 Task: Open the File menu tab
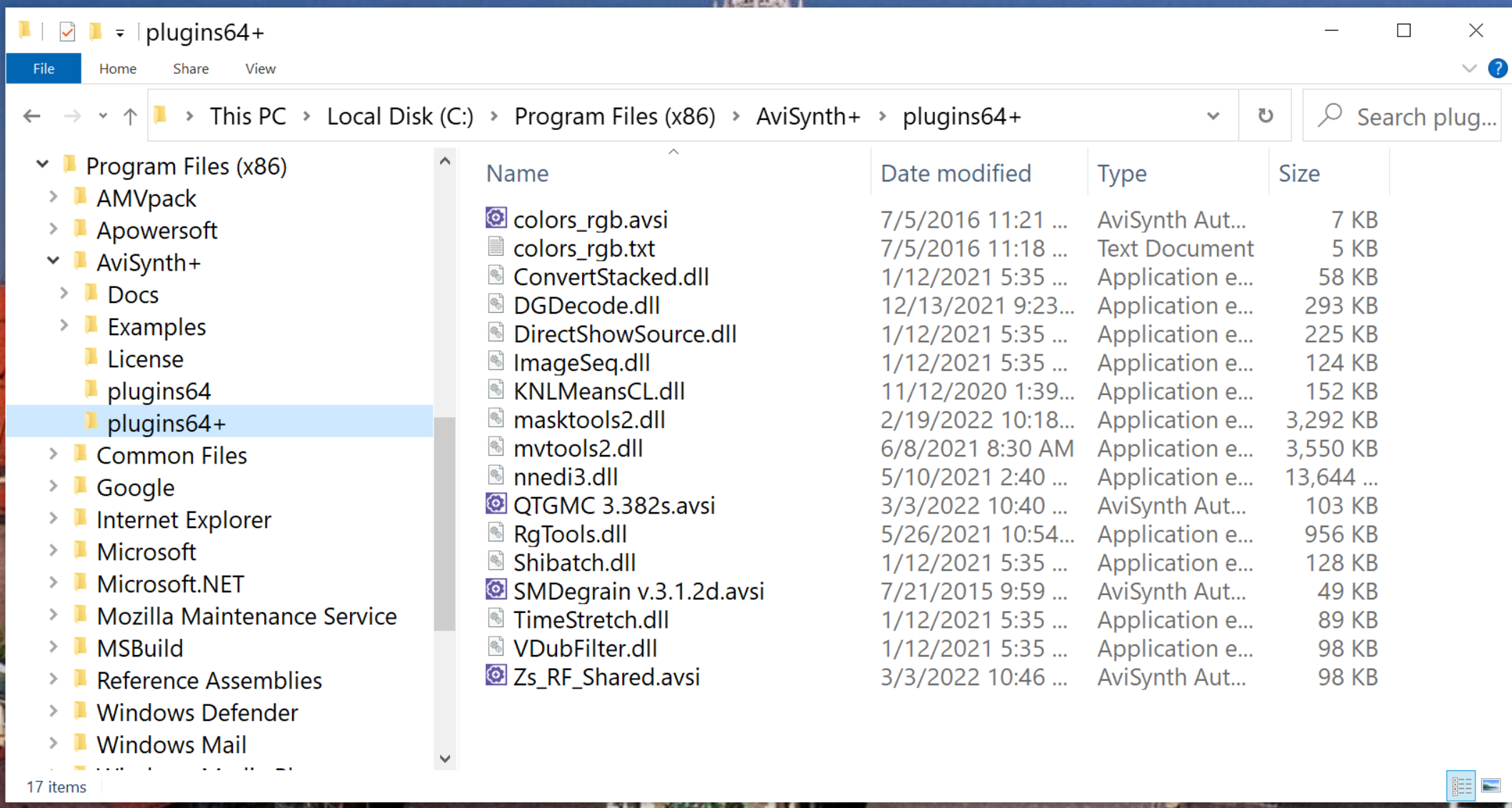click(x=44, y=69)
